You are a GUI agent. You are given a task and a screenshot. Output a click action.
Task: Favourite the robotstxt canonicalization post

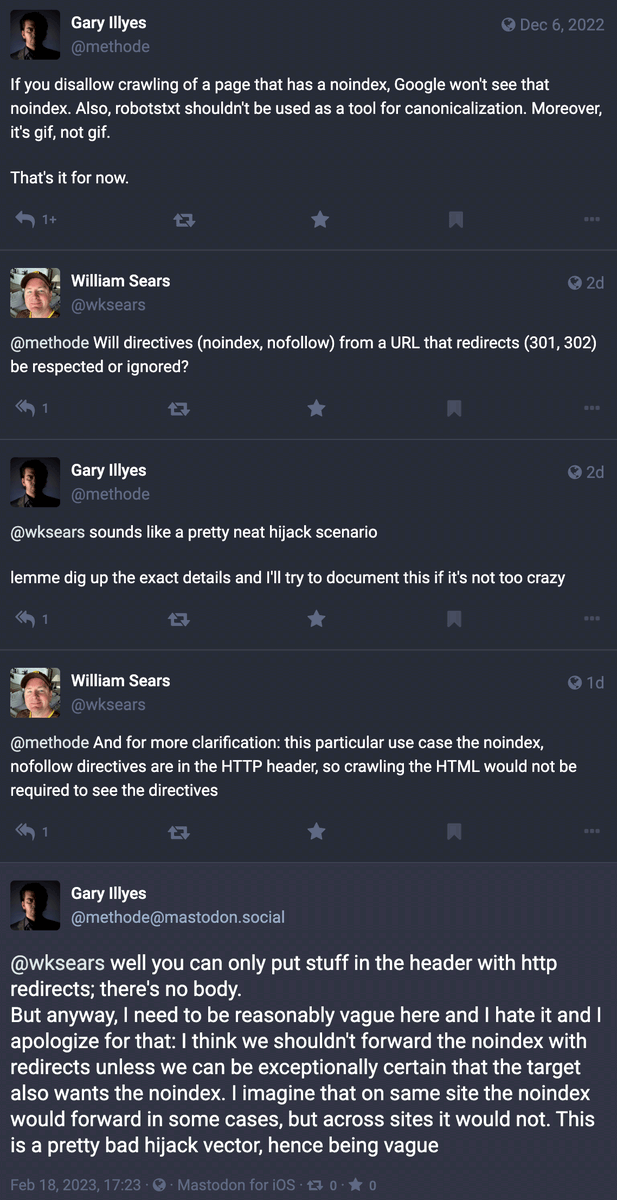coord(320,219)
